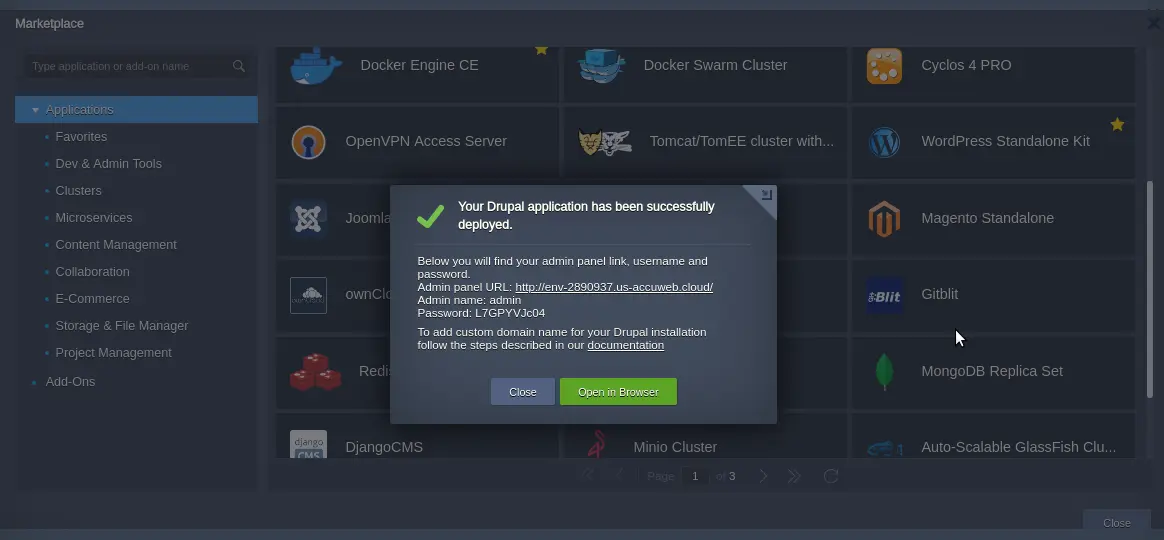Image resolution: width=1164 pixels, height=540 pixels.
Task: Click the DjangoCMS logo icon
Action: pos(308,444)
